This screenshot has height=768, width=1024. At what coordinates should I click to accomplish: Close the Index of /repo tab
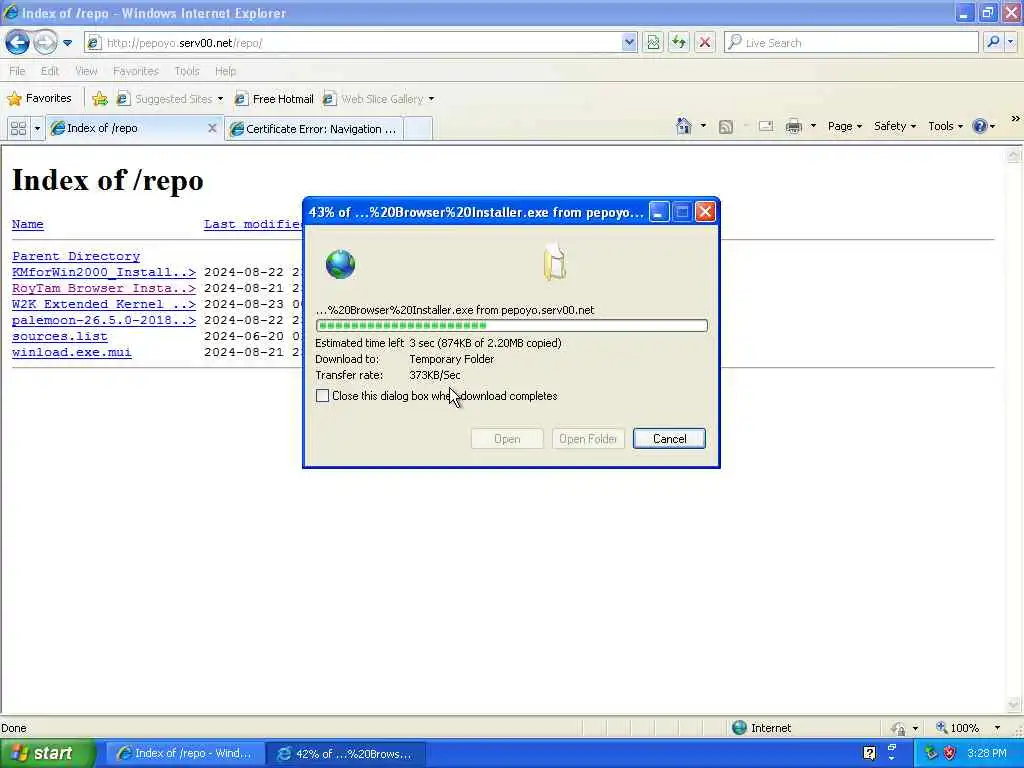coord(212,128)
